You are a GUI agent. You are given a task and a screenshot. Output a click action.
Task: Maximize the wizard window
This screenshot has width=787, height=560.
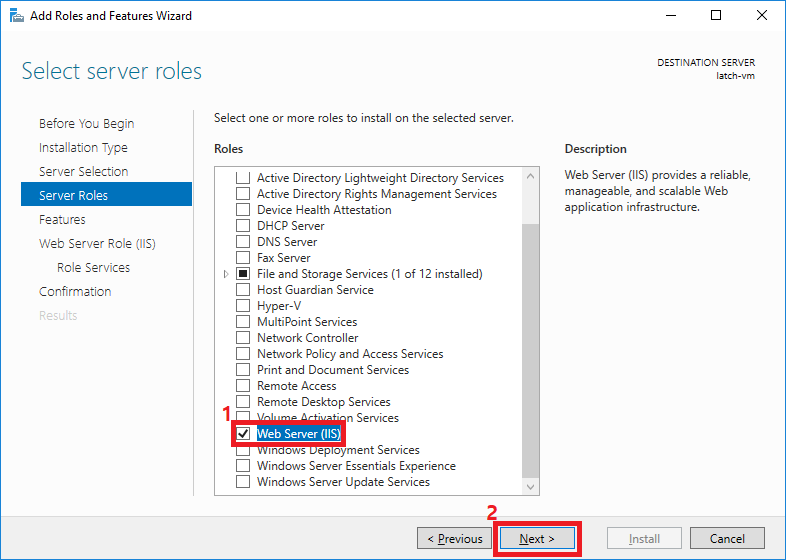716,16
